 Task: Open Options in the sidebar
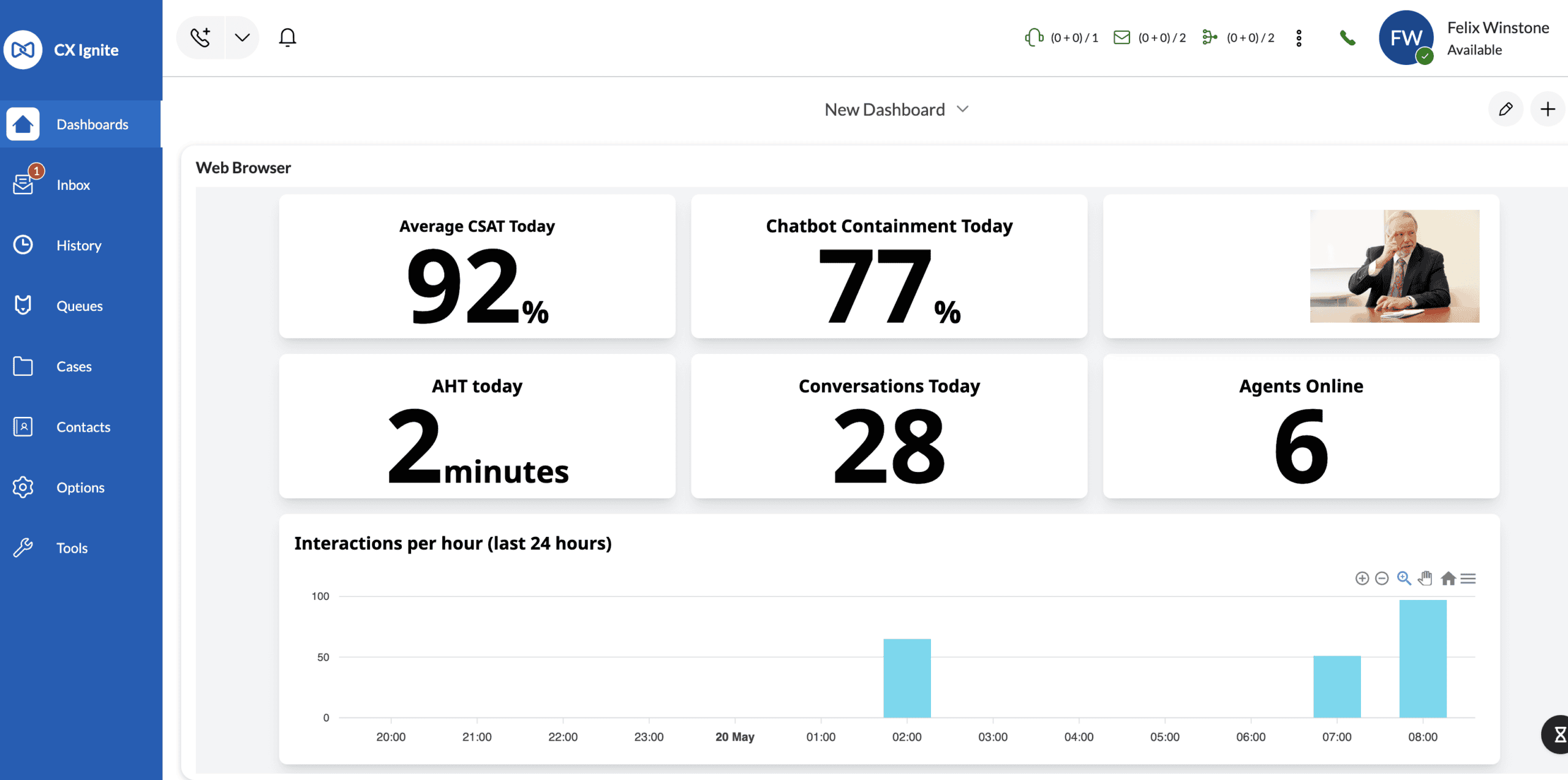pos(80,487)
